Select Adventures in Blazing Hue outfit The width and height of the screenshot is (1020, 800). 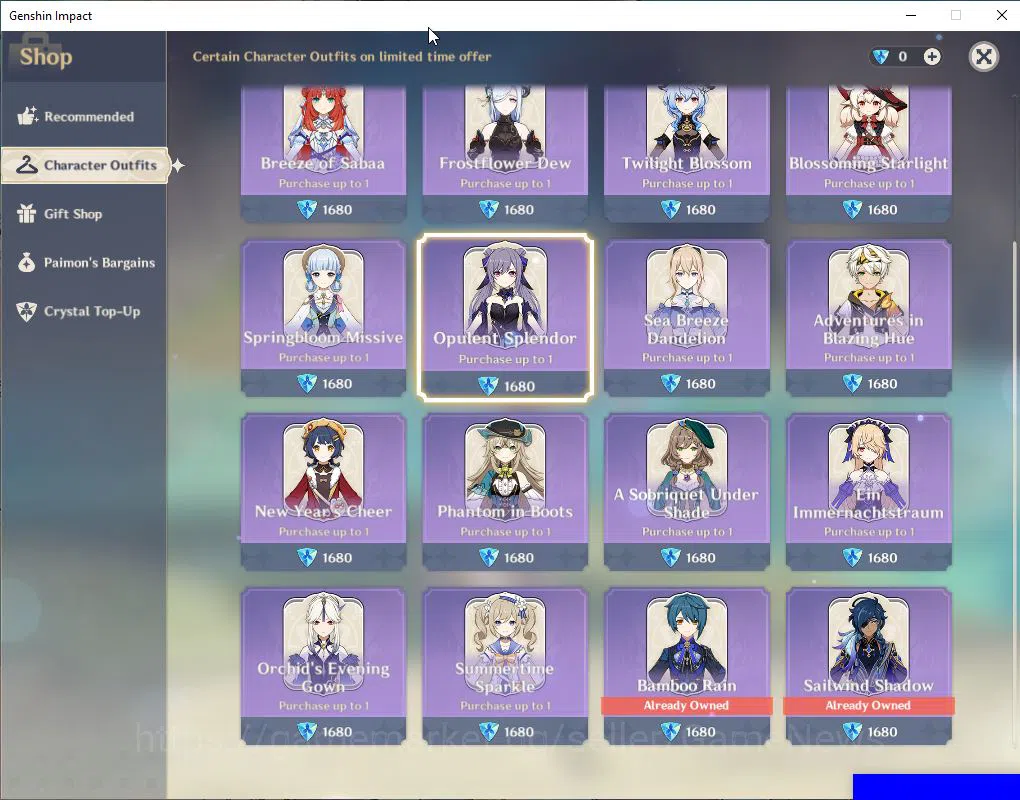click(869, 317)
